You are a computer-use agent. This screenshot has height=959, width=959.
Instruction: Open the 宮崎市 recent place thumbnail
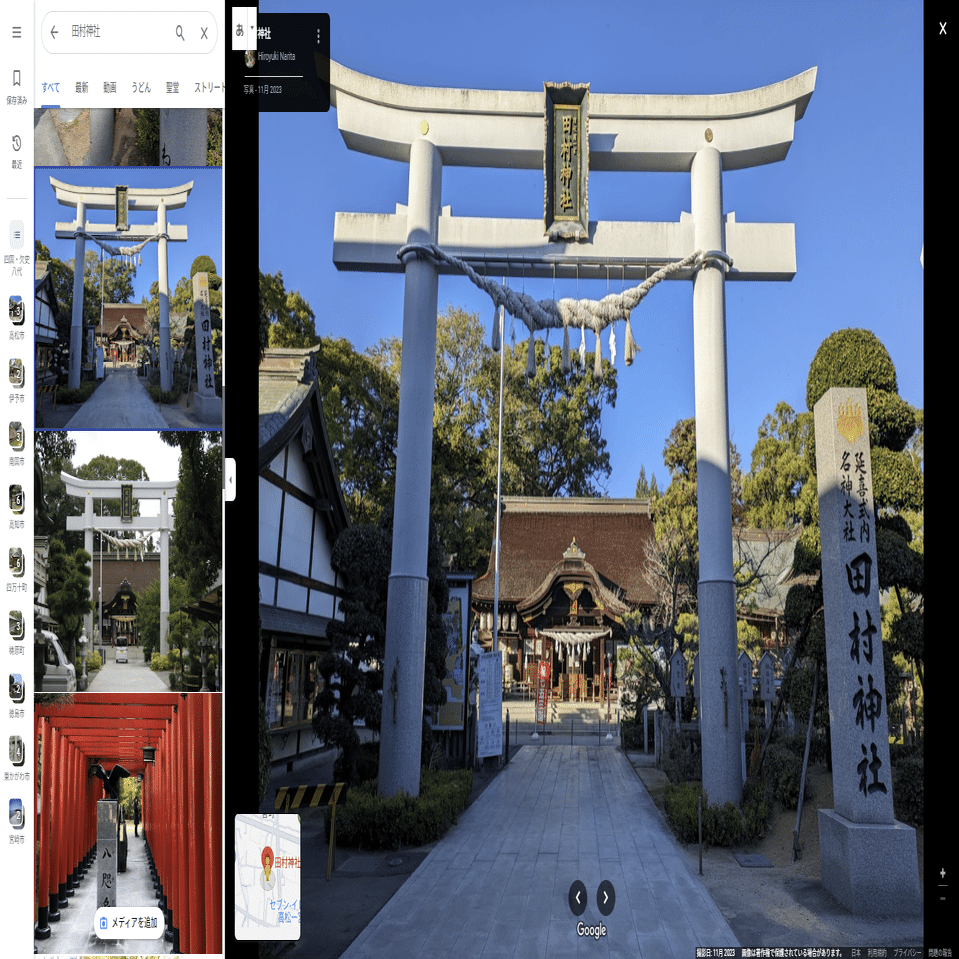point(17,814)
